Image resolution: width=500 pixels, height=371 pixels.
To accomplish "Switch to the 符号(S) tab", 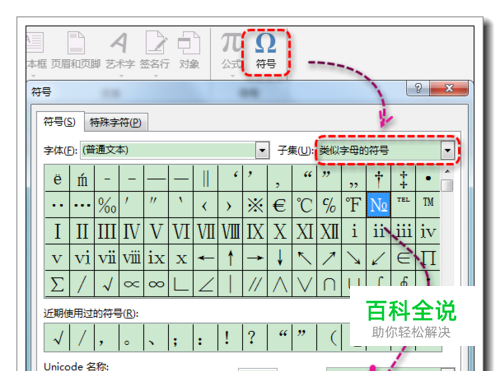I will tap(60, 122).
